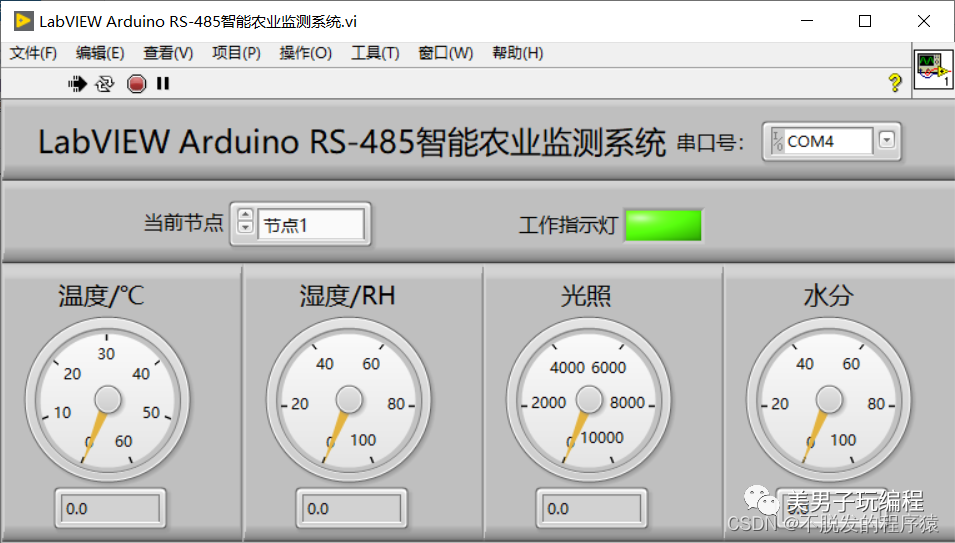Image resolution: width=955 pixels, height=543 pixels.
Task: Click the Run Continuously icon
Action: point(105,83)
